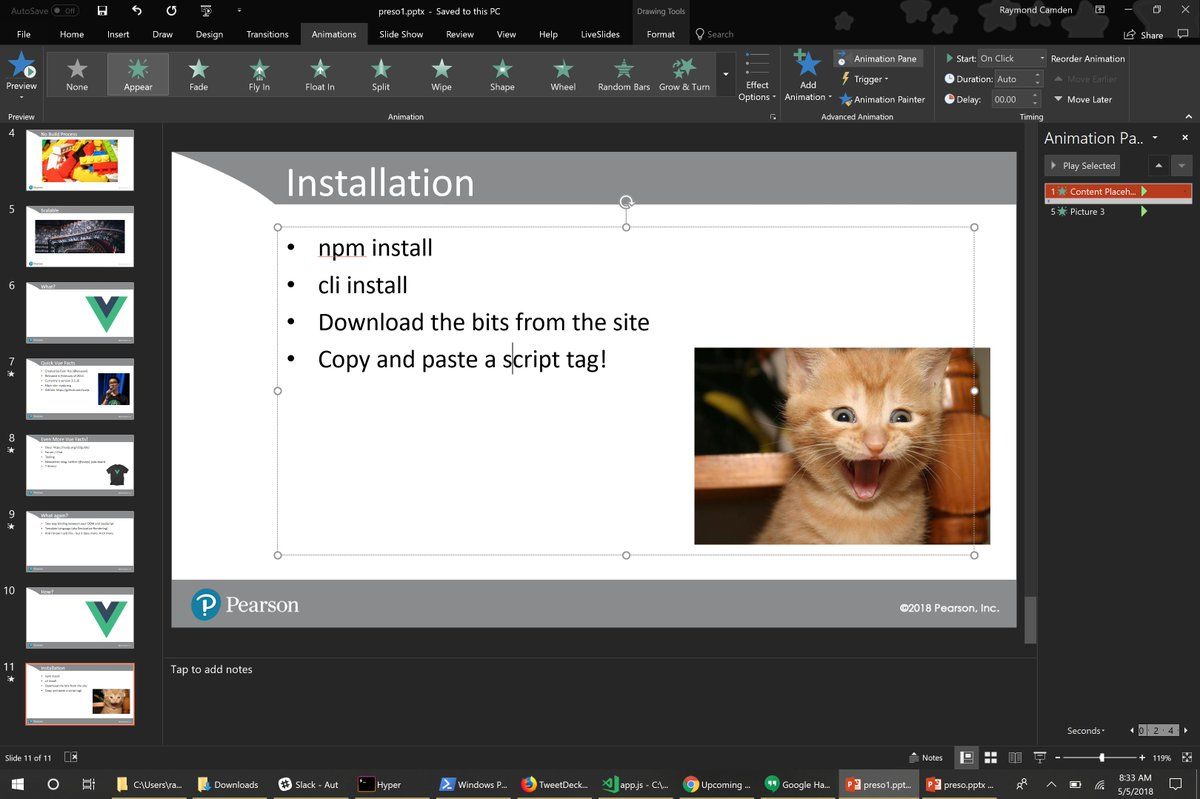Toggle the Animation Pane button

877,59
